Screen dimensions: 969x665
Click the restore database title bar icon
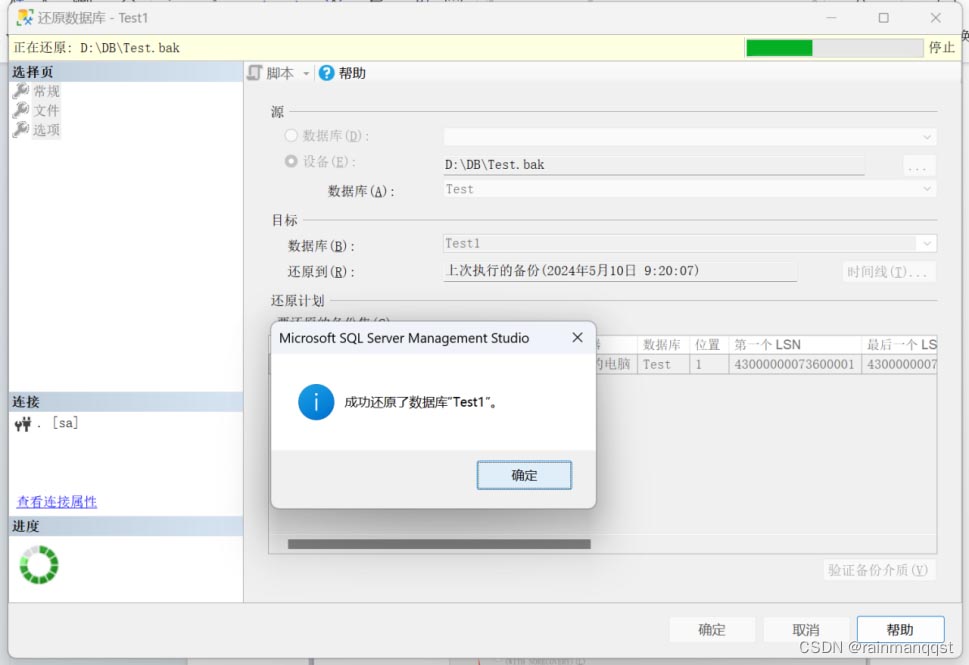click(x=25, y=18)
